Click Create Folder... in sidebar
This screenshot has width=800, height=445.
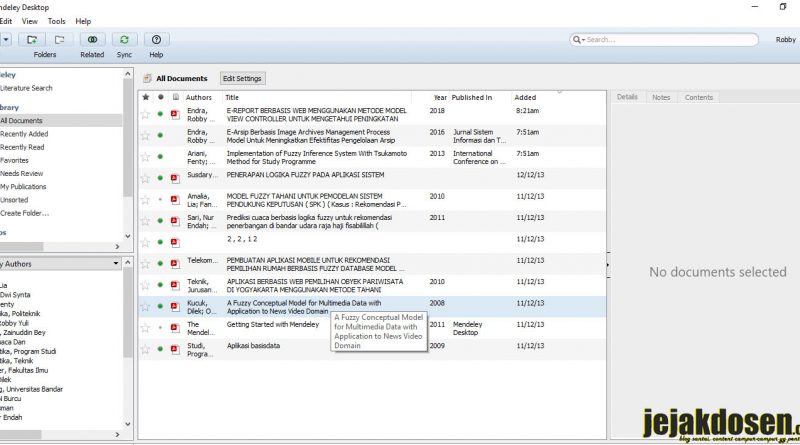click(x=25, y=213)
